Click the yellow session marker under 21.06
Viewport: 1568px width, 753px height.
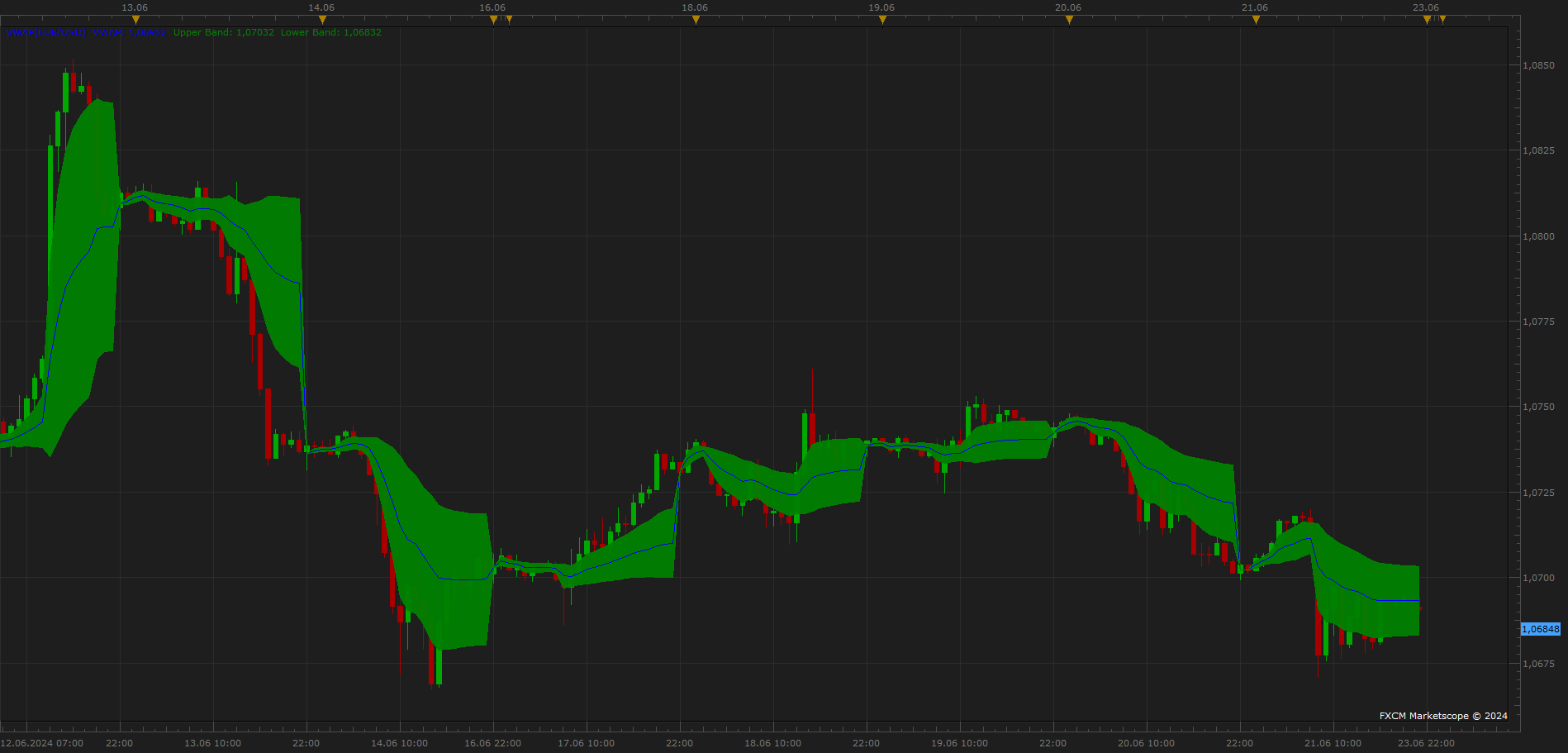[x=1256, y=20]
